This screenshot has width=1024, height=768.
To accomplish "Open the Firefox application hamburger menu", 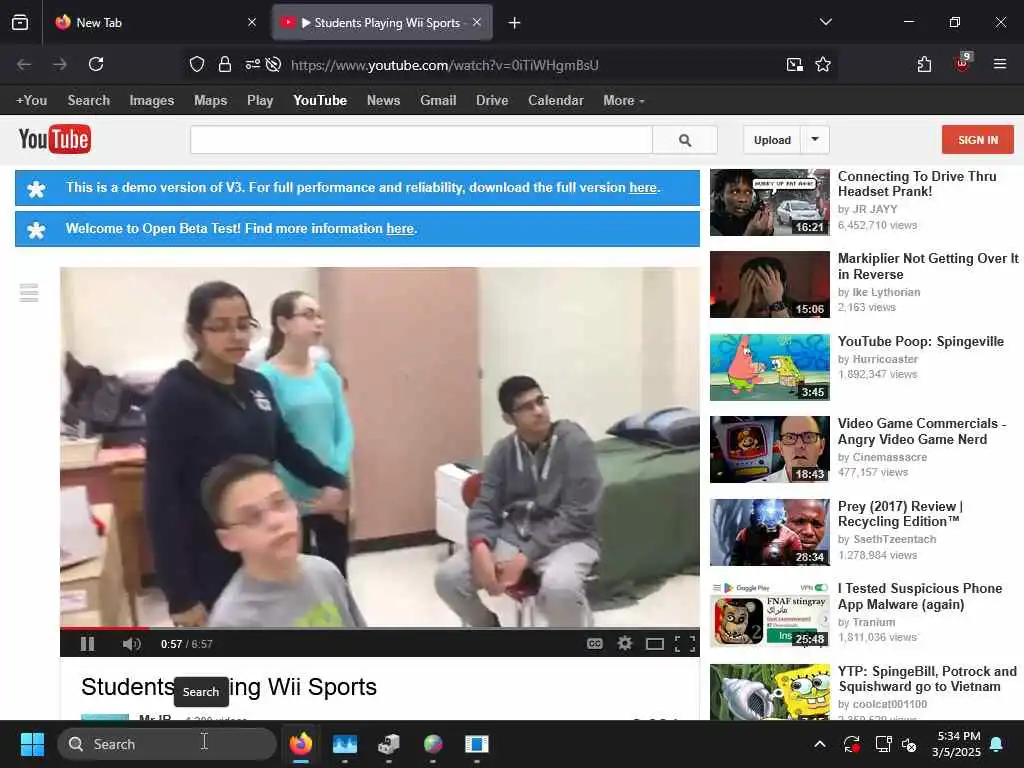I will pyautogui.click(x=999, y=64).
